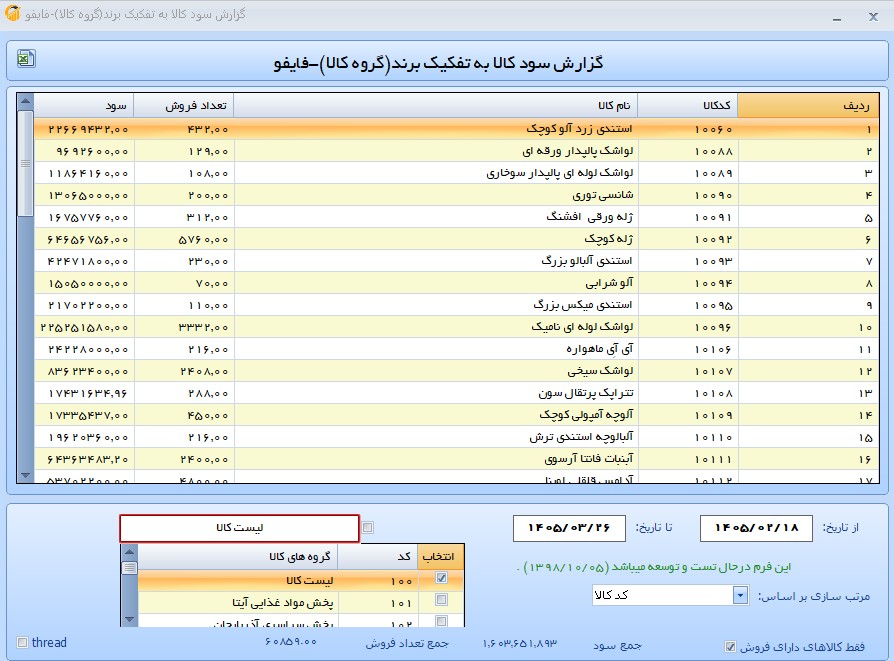The width and height of the screenshot is (894, 661).
Task: Select row آلو شرابی
Action: coord(456,283)
